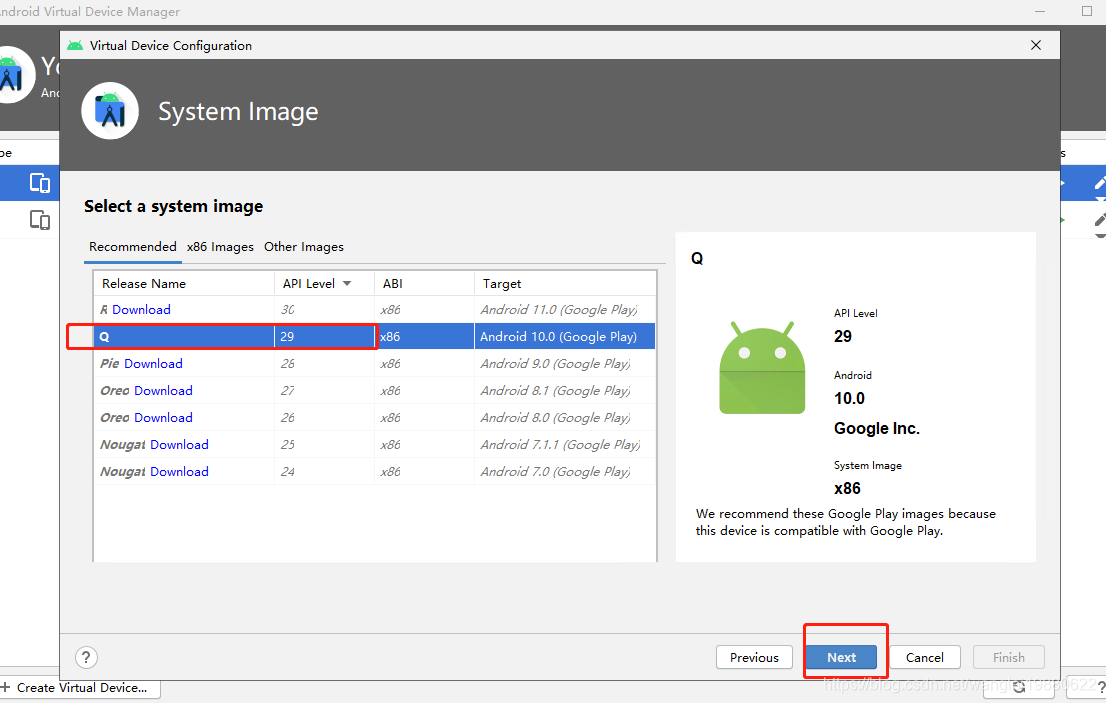
Task: Click the Previous button
Action: click(x=754, y=657)
